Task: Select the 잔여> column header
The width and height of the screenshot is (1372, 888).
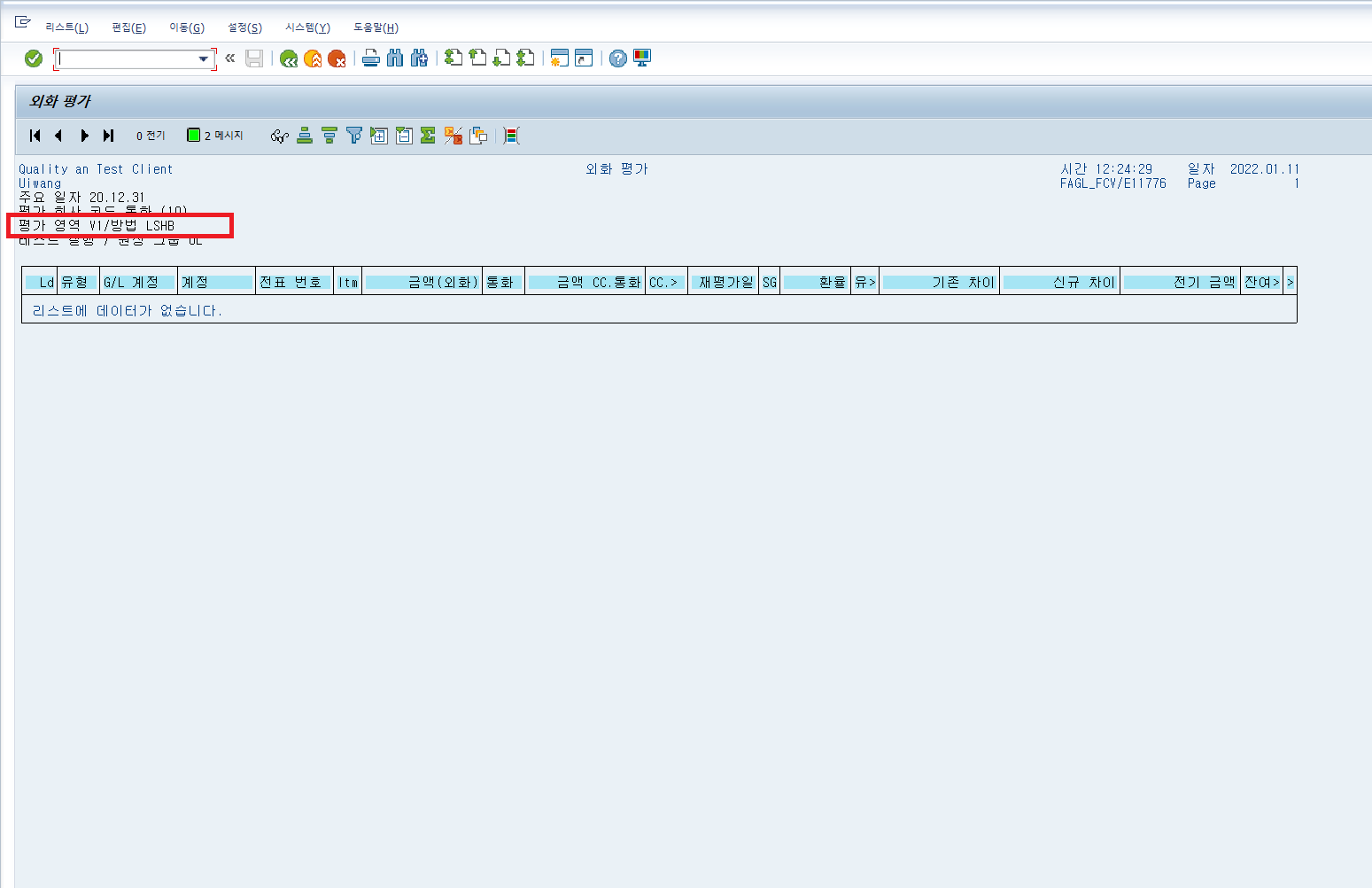Action: (x=1262, y=283)
